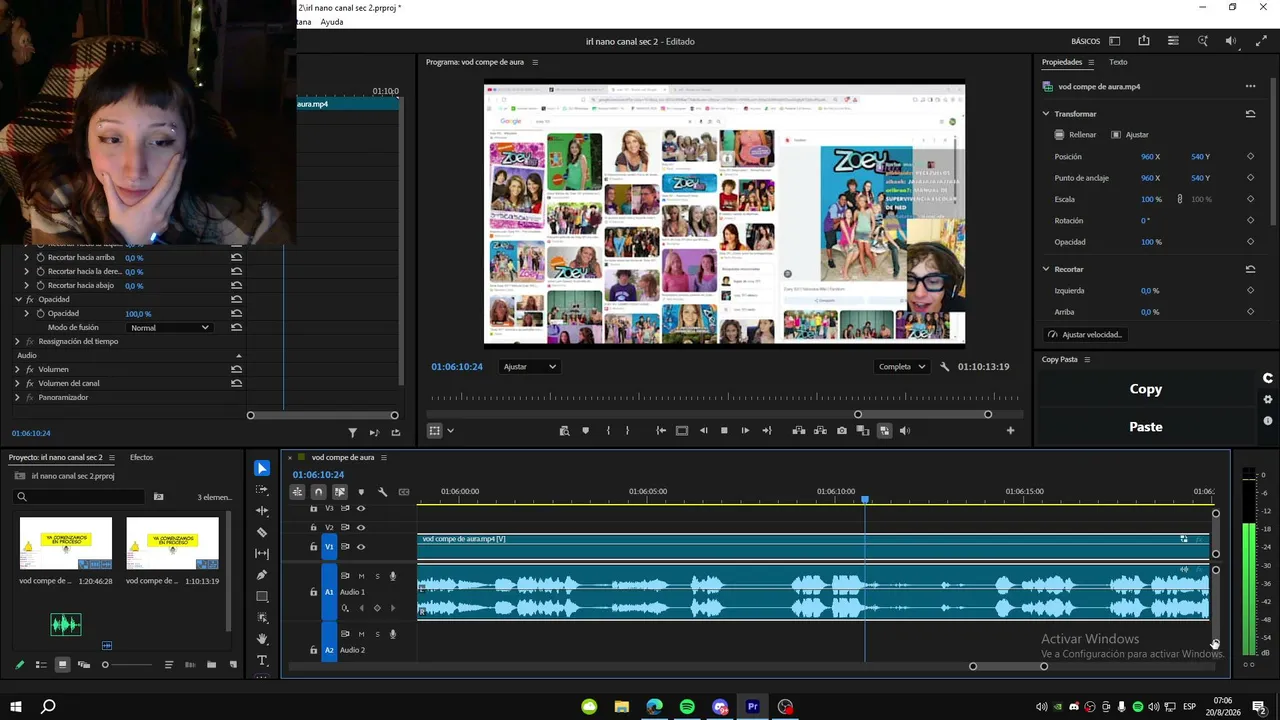Expand the Volumen effect

[x=17, y=369]
